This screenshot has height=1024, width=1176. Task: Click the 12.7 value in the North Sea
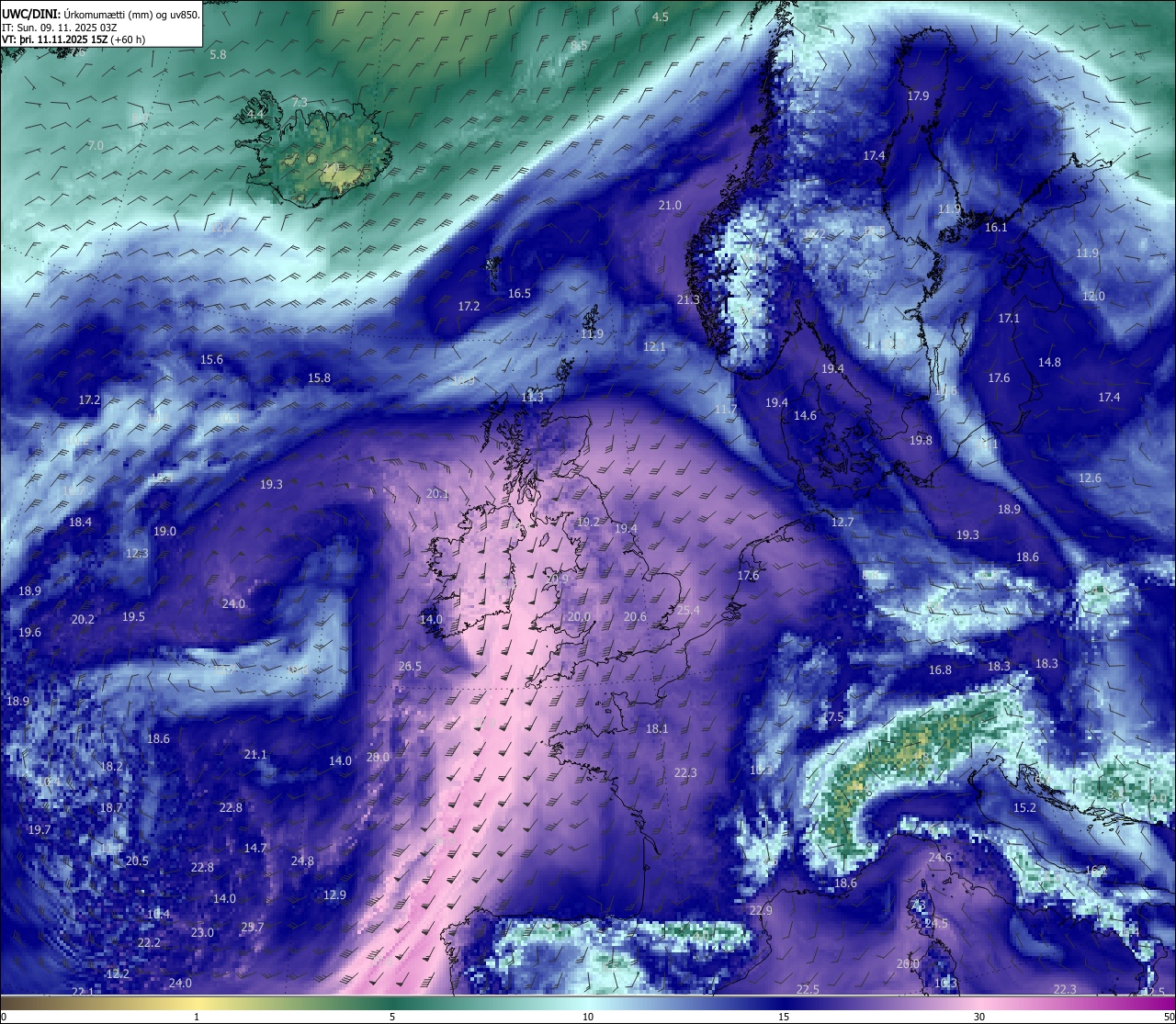(x=842, y=523)
